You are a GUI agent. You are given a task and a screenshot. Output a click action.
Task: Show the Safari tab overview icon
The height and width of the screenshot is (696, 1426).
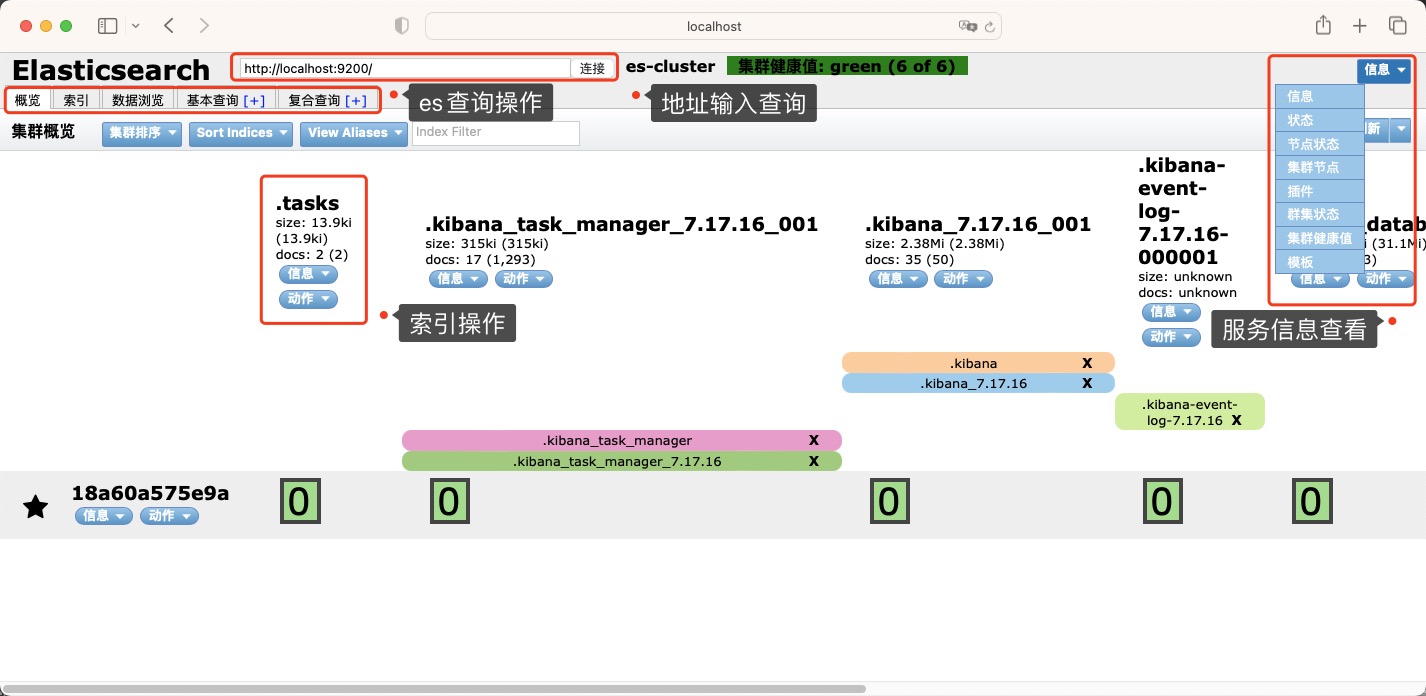1396,26
